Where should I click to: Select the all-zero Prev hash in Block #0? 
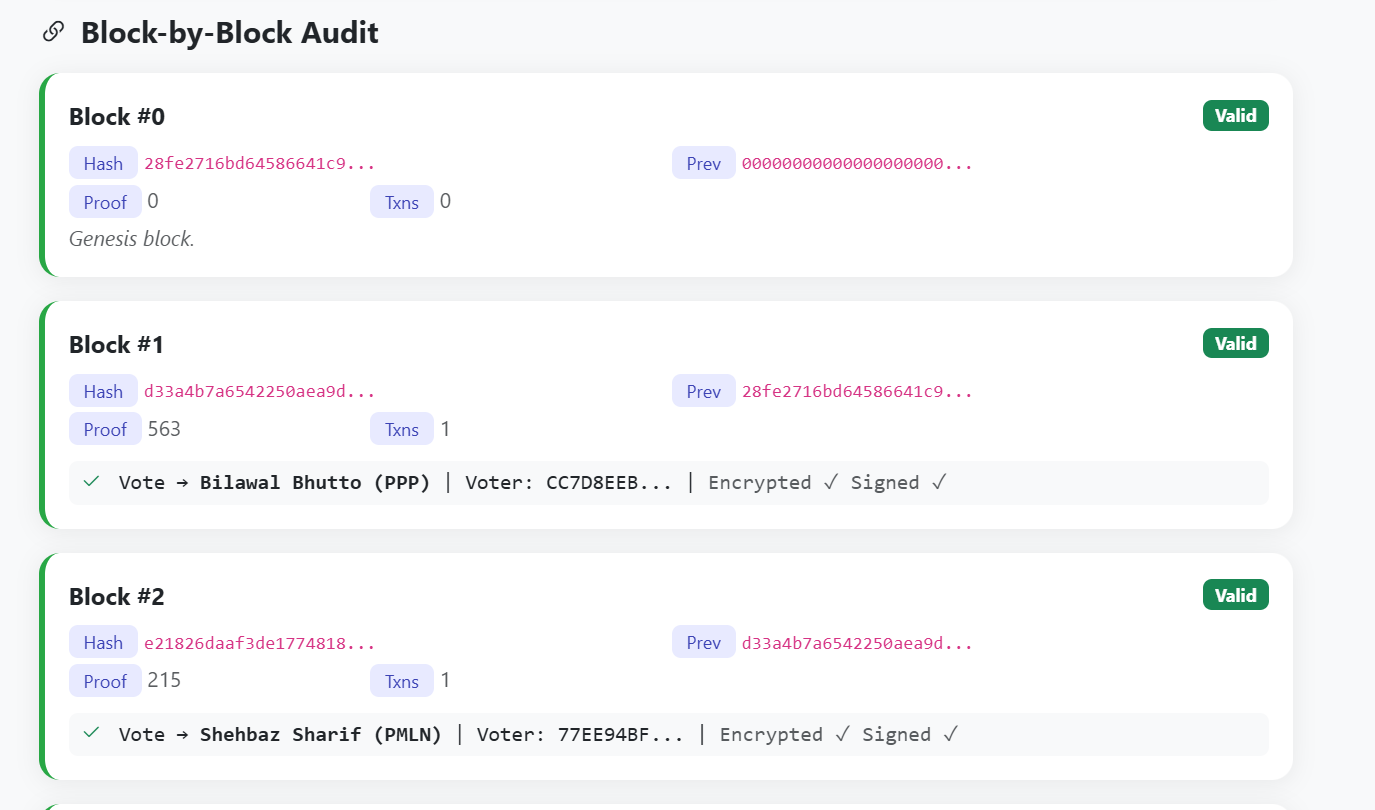click(x=857, y=163)
